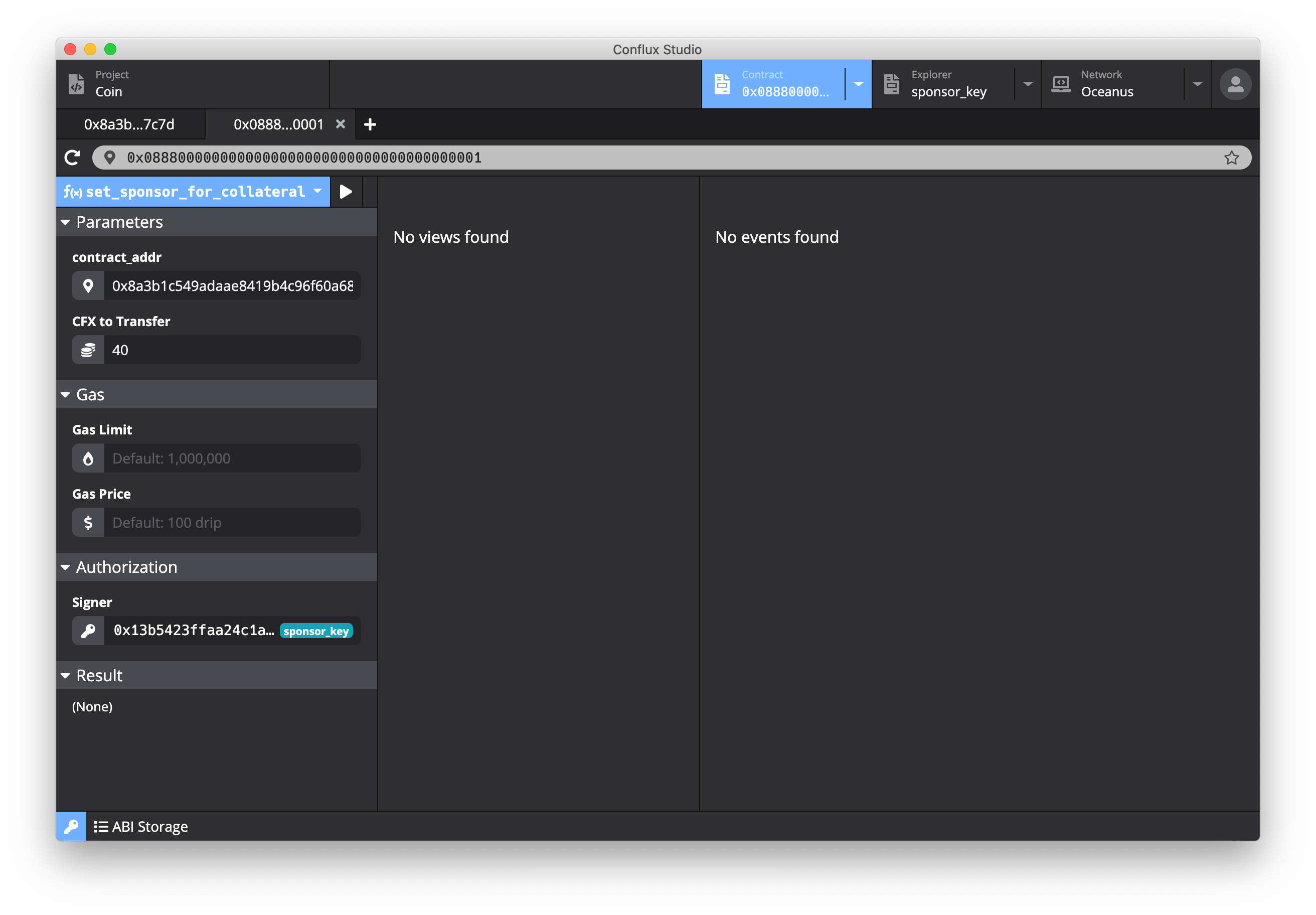Expand the Contract selector dropdown arrow
This screenshot has height=915, width=1316.
pos(858,84)
